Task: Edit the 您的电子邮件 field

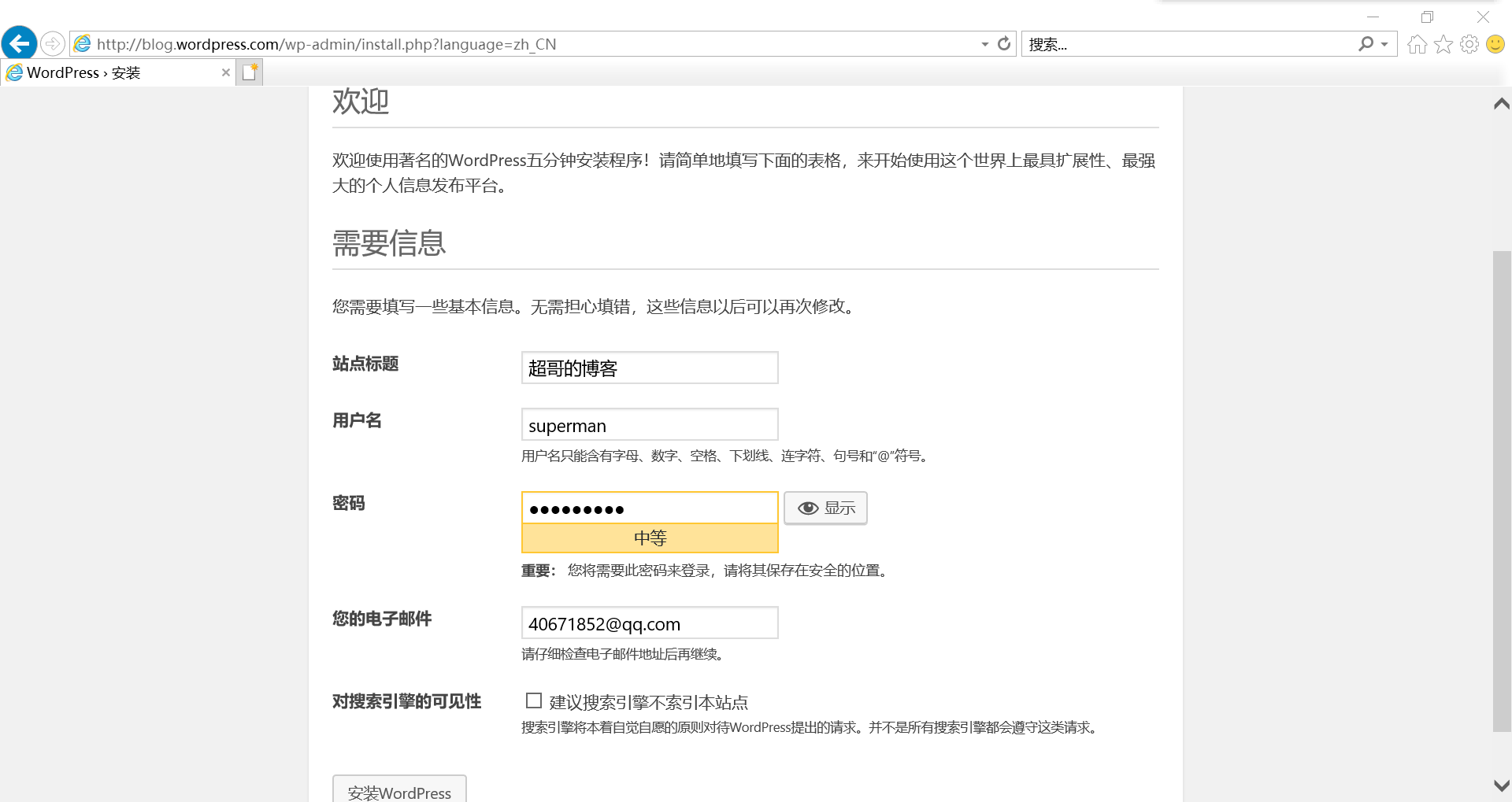Action: [x=650, y=623]
